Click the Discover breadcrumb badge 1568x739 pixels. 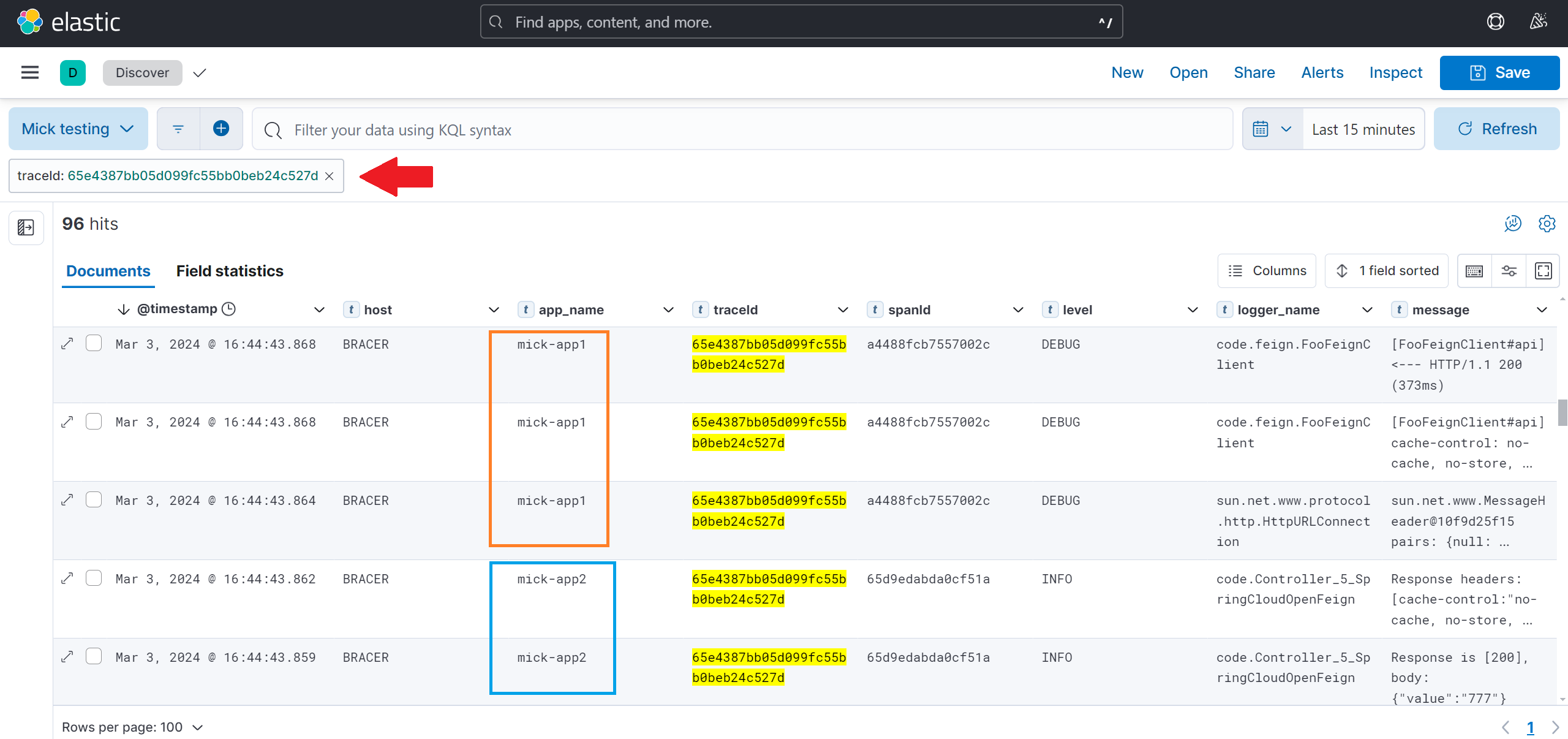click(x=142, y=73)
